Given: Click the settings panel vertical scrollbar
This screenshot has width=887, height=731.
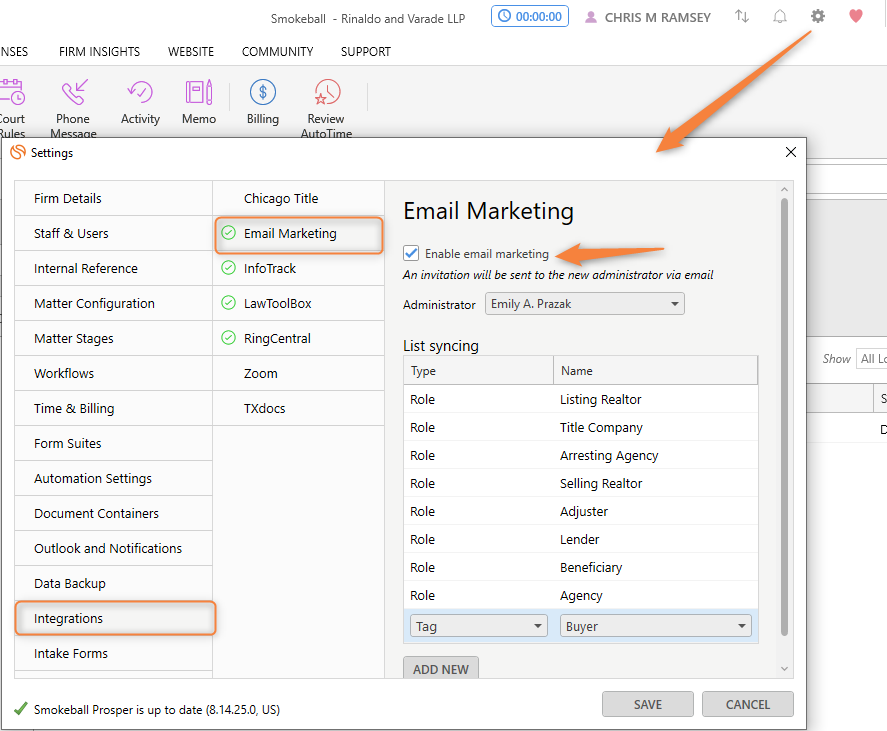Looking at the screenshot, I should point(784,417).
